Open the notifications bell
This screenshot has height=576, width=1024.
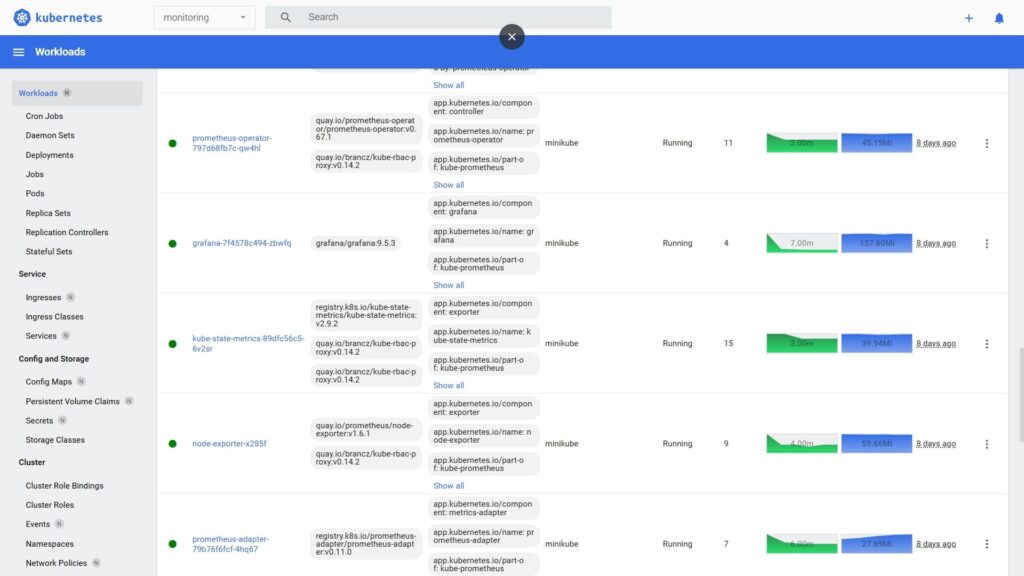(999, 18)
